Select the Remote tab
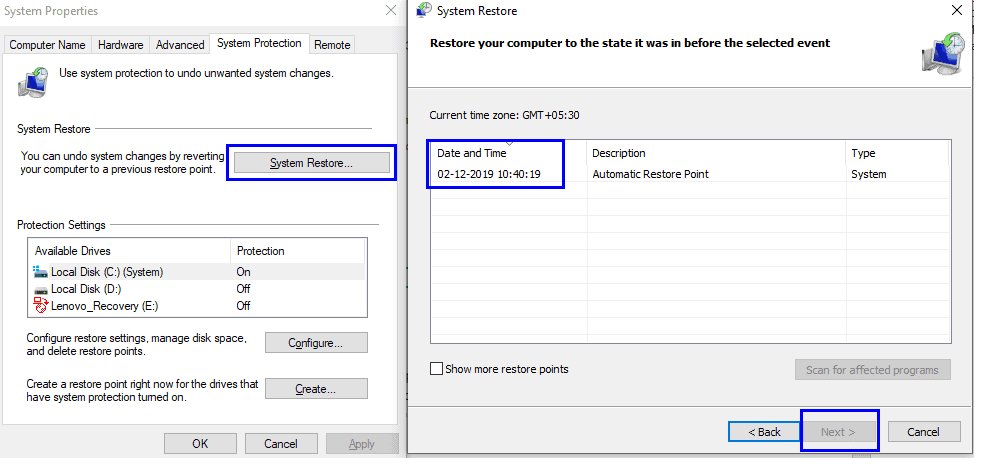 pos(332,45)
